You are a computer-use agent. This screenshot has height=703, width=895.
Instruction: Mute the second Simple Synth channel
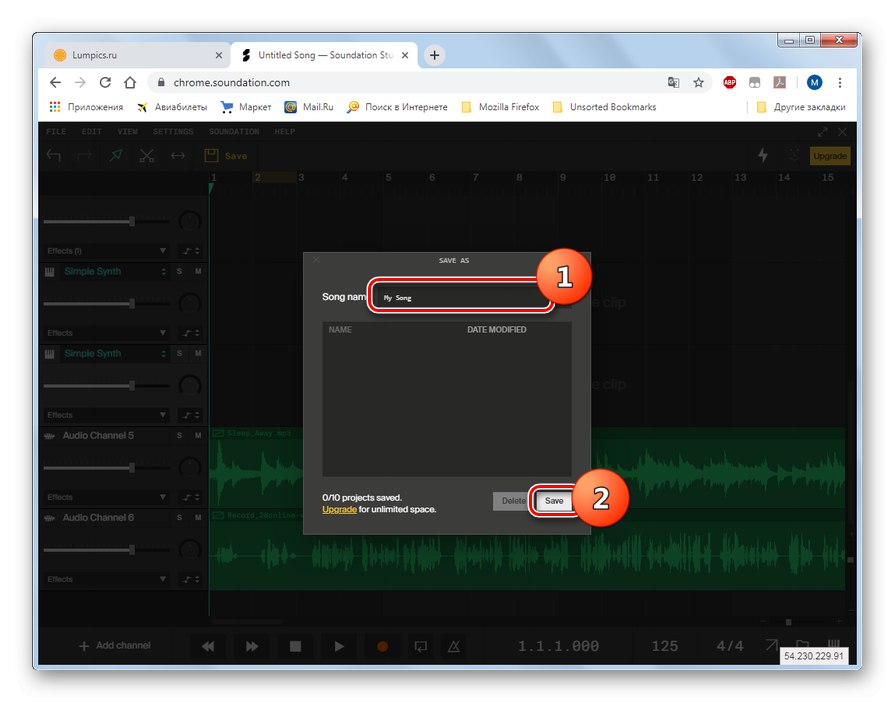click(198, 354)
